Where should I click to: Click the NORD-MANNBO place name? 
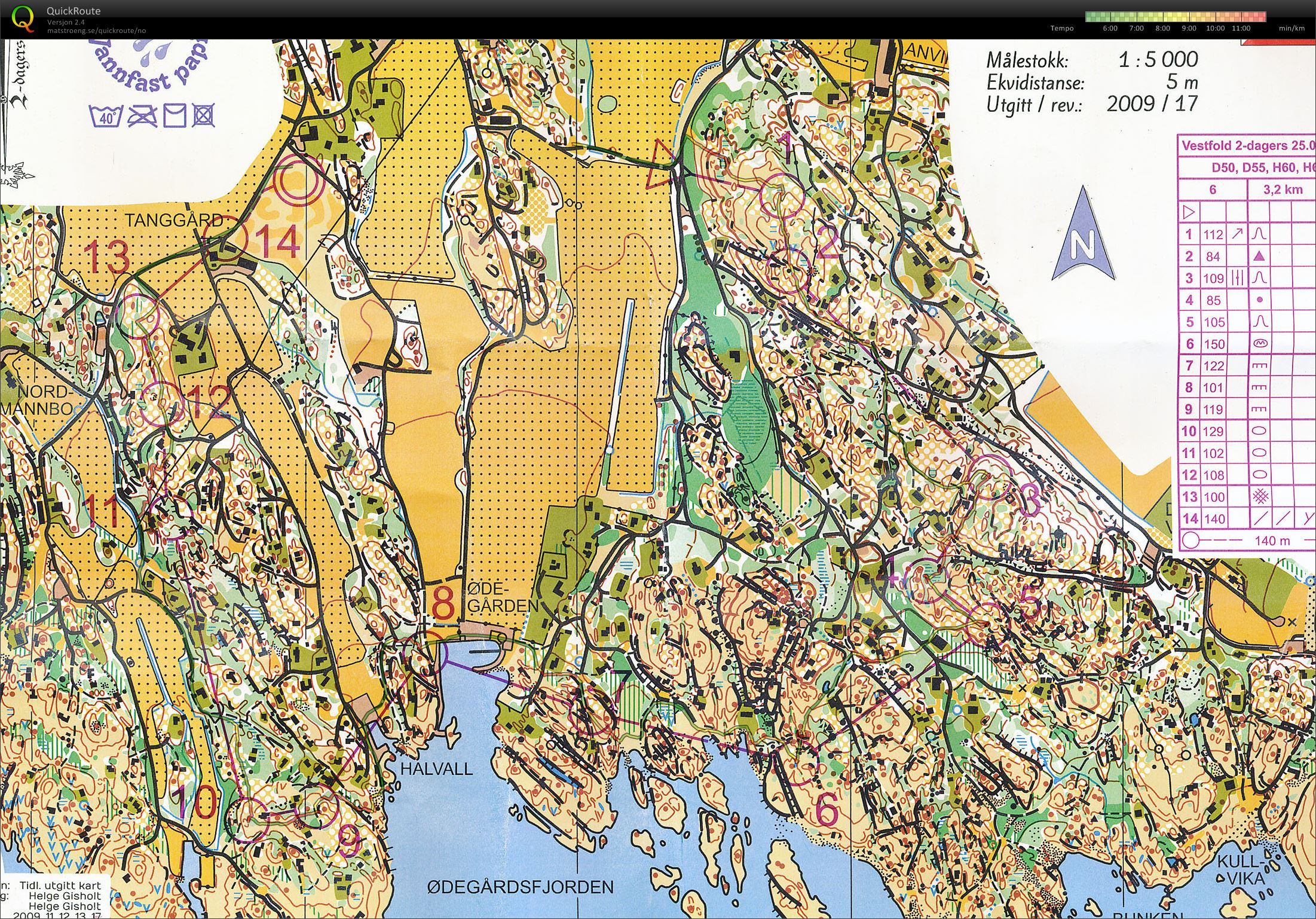[38, 401]
